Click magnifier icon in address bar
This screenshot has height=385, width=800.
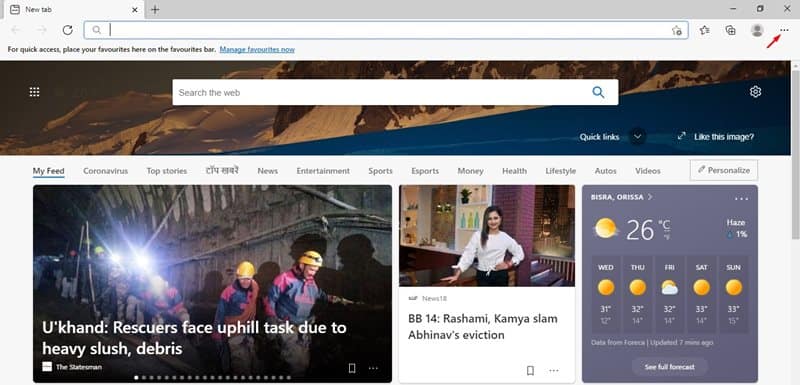(96, 30)
